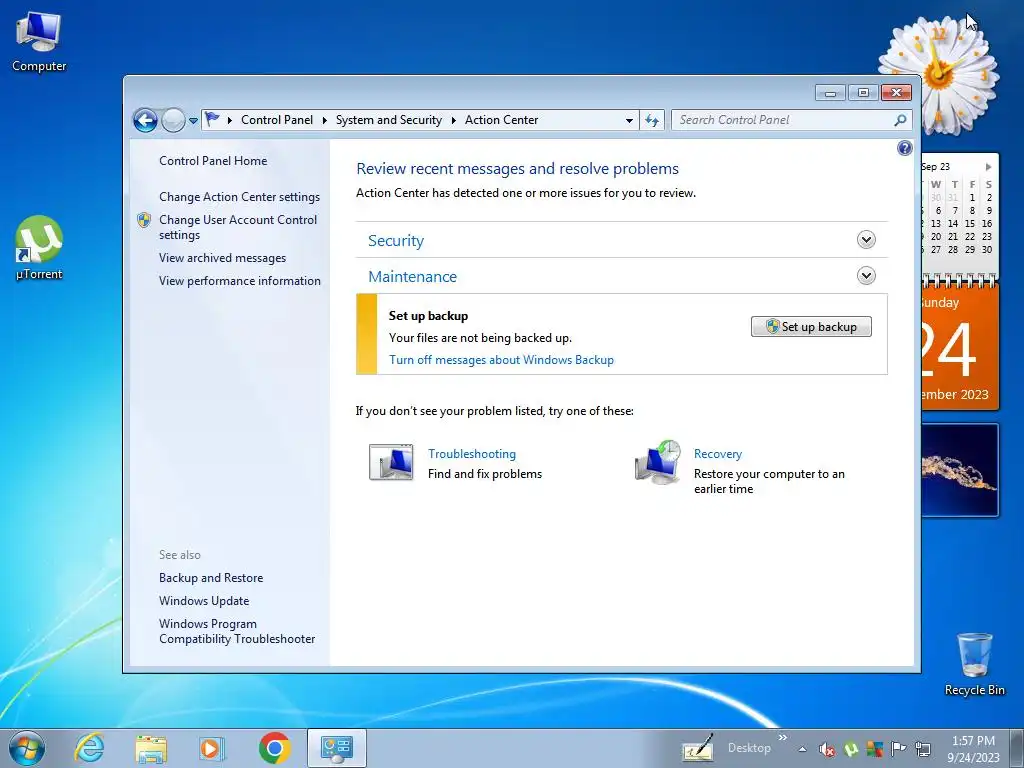Click the muted volume tray icon
This screenshot has width=1024, height=768.
(827, 750)
